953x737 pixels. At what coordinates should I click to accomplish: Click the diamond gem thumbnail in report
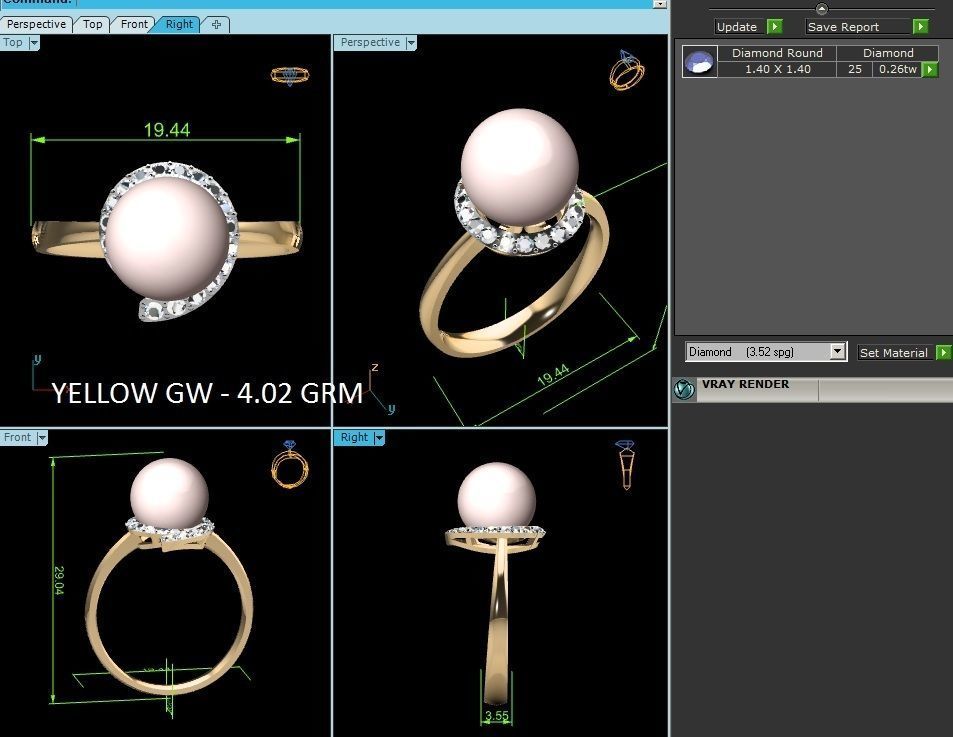point(700,61)
